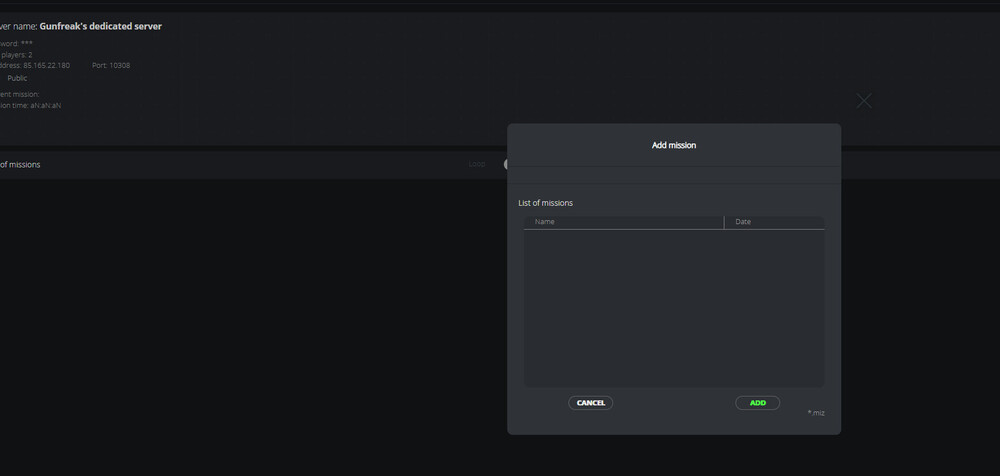Toggle the Loop switch

point(506,164)
